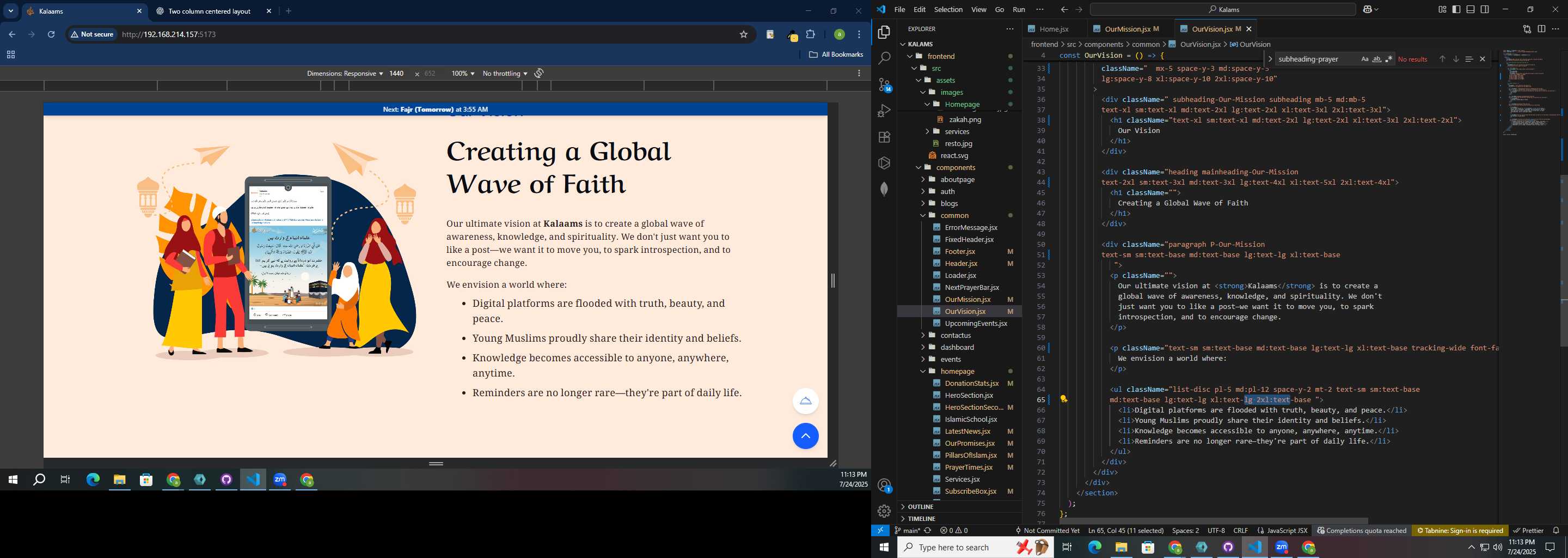Click the Split Editor Right icon
Screen dimensions: 1568x558
1541,29
